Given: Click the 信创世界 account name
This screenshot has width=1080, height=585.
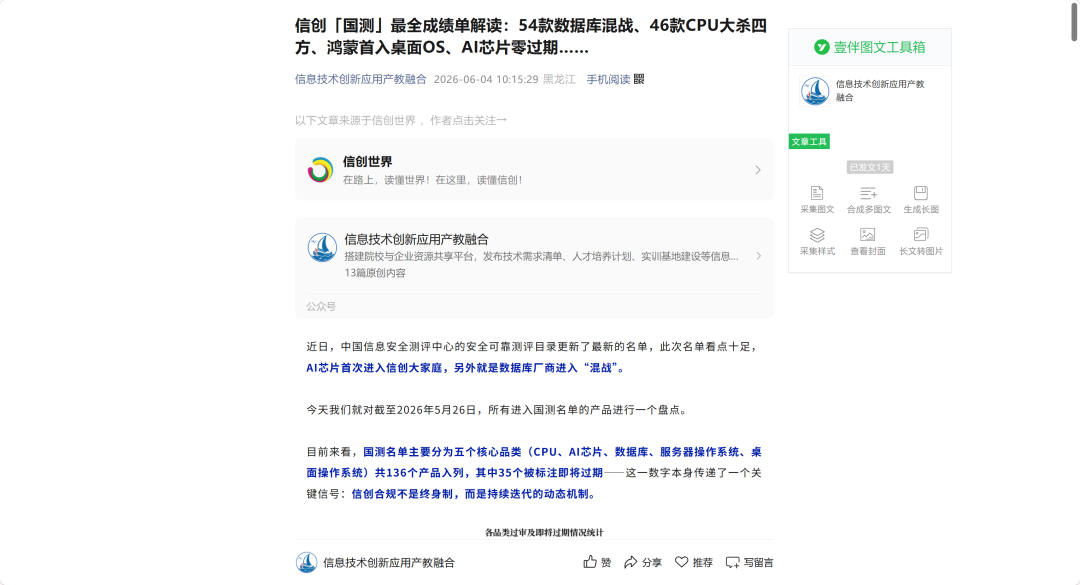Looking at the screenshot, I should [367, 162].
